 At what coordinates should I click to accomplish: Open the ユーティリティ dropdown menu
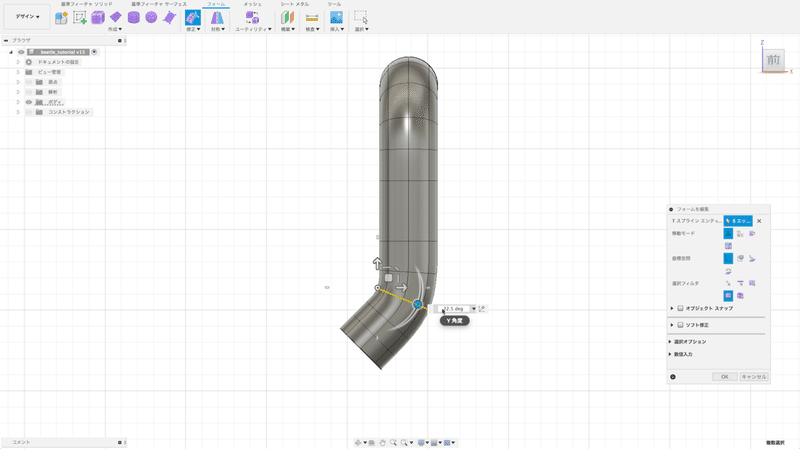point(253,30)
